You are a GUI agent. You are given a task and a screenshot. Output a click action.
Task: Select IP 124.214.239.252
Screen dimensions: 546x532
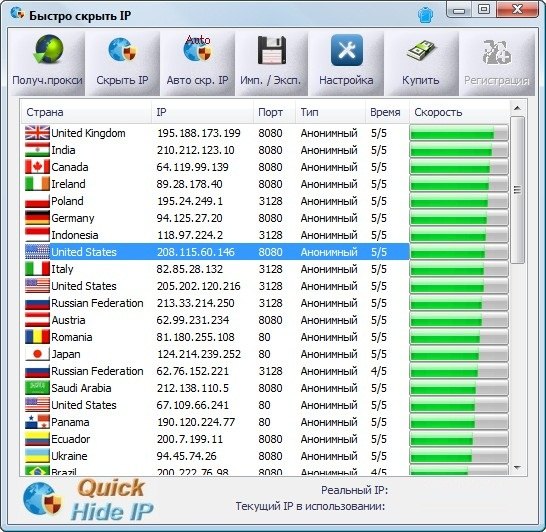click(x=199, y=354)
